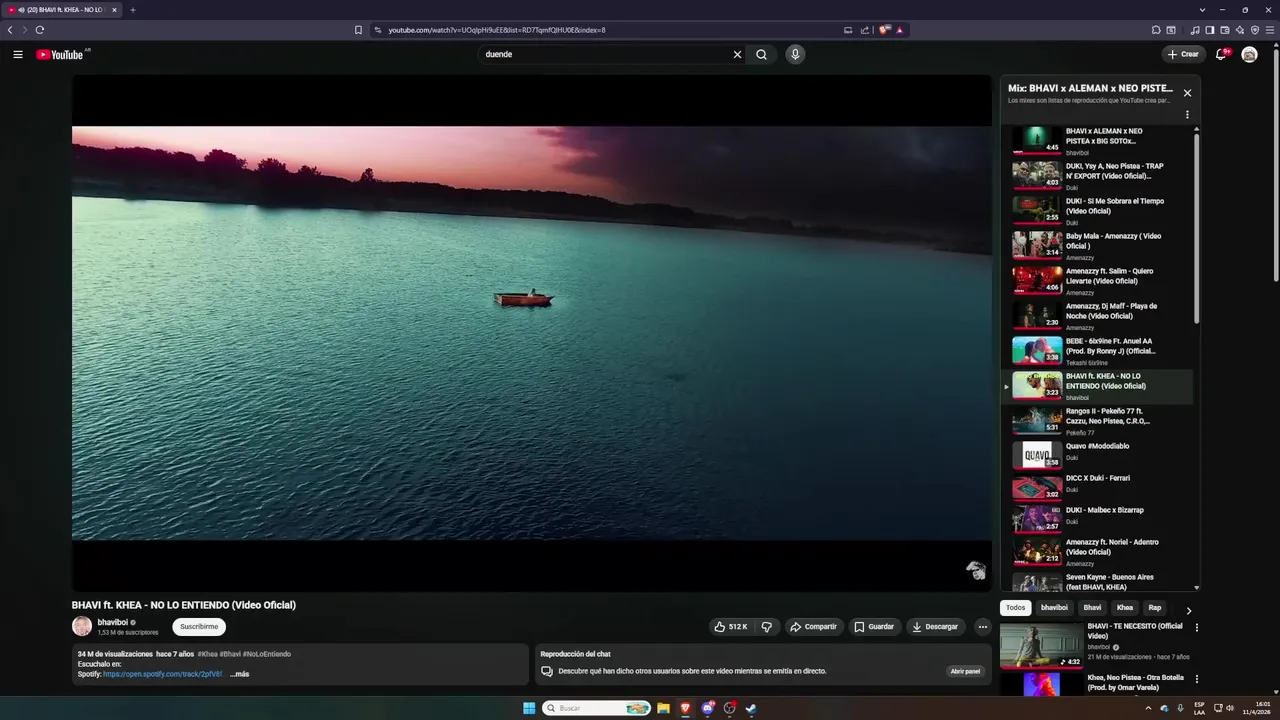Open Steam from the taskbar
The image size is (1280, 720).
click(x=751, y=708)
